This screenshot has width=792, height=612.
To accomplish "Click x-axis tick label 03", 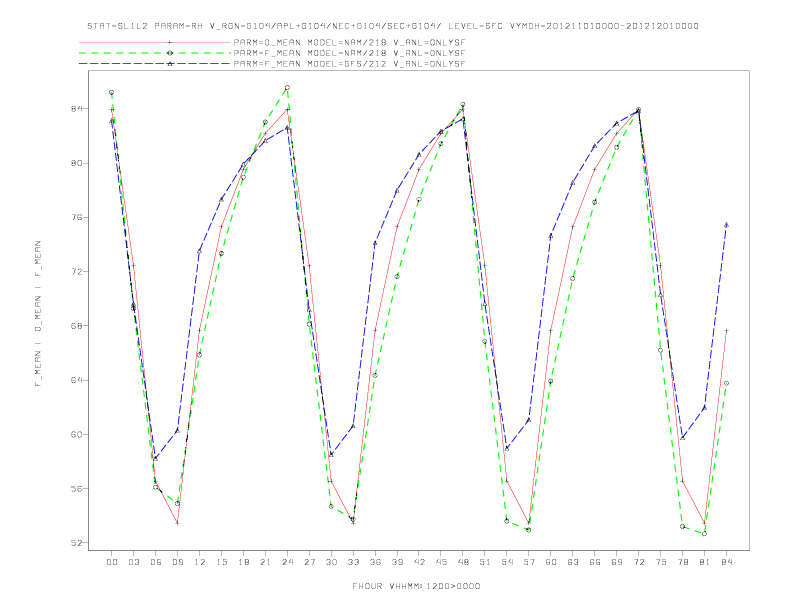I will pos(133,562).
